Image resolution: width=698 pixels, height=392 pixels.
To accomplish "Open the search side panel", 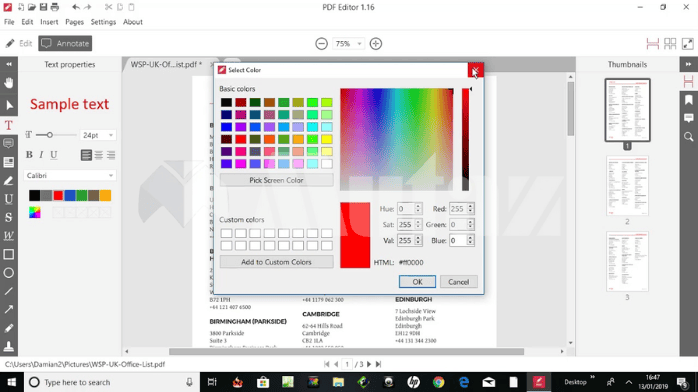I will click(688, 137).
